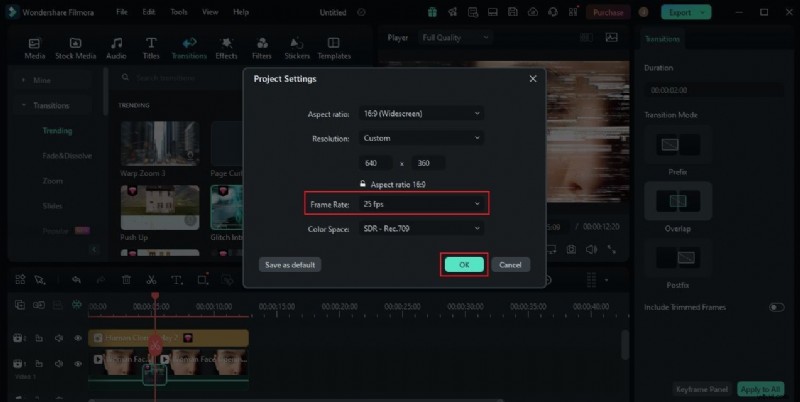800x402 pixels.
Task: Click the OK button
Action: [x=464, y=265]
